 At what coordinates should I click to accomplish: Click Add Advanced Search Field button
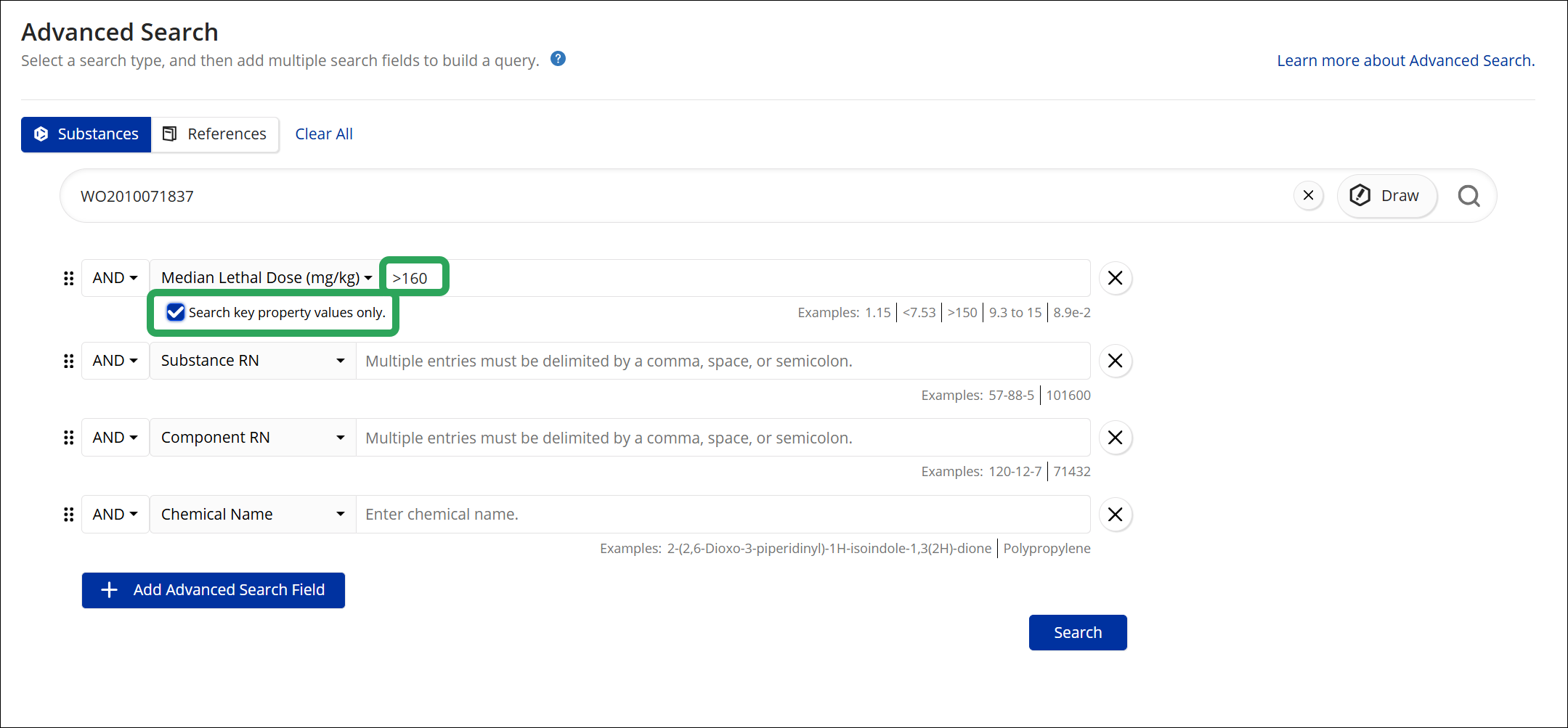coord(214,590)
